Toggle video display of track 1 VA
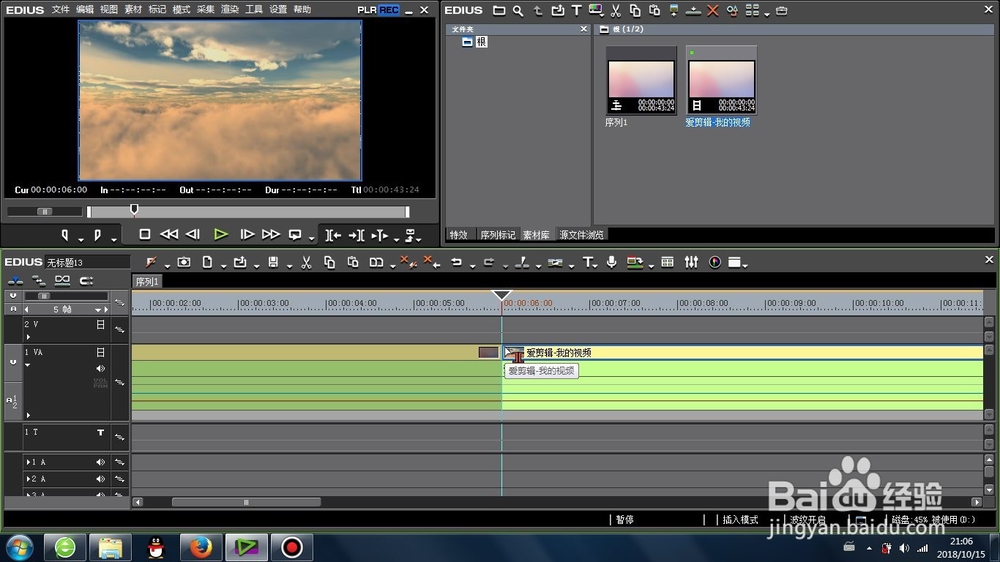This screenshot has height=562, width=1000. point(100,352)
